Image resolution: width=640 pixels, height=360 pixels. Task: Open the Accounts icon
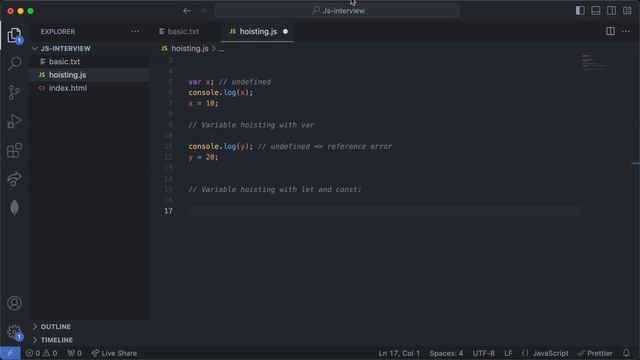coord(14,303)
